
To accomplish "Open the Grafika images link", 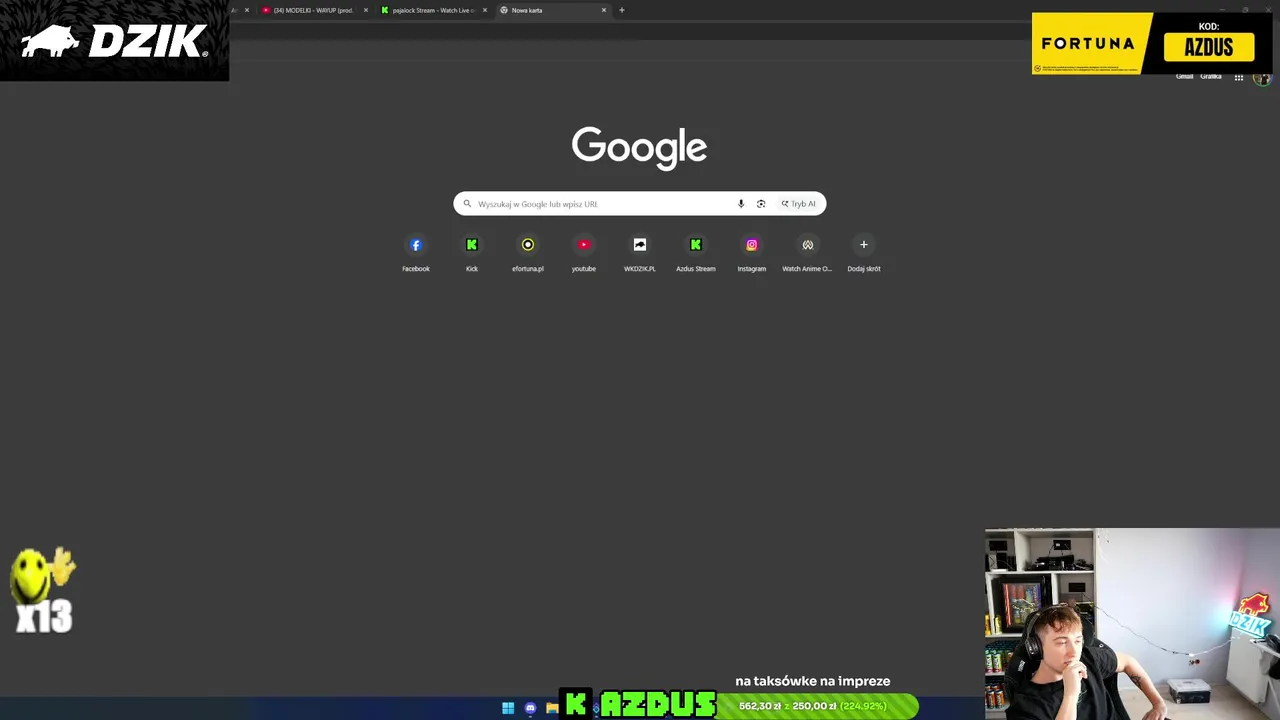I will (x=1211, y=77).
